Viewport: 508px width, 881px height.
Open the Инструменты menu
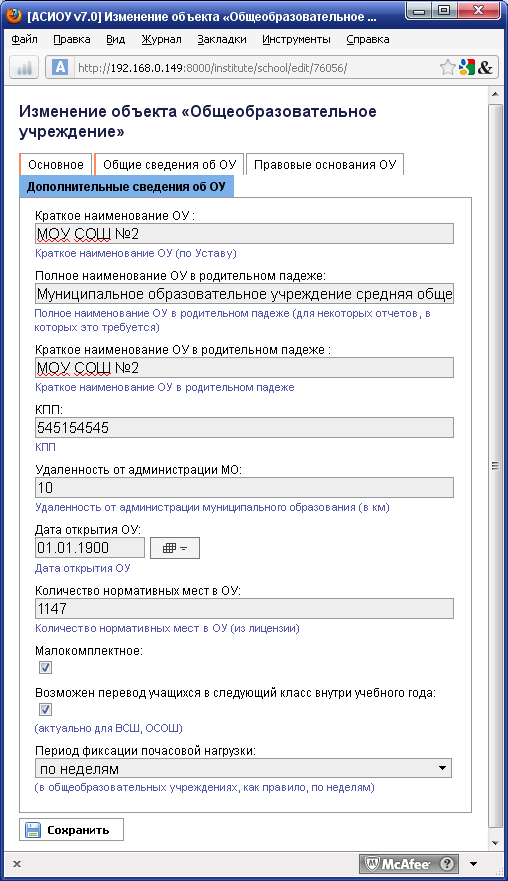296,39
